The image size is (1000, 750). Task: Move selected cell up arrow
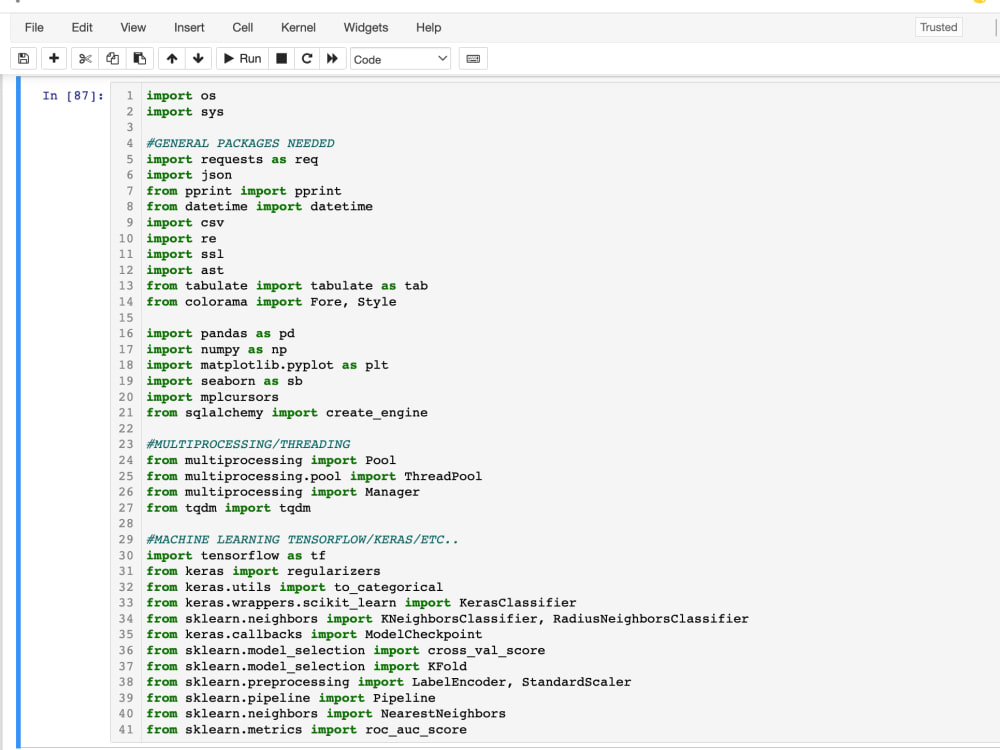click(x=172, y=59)
